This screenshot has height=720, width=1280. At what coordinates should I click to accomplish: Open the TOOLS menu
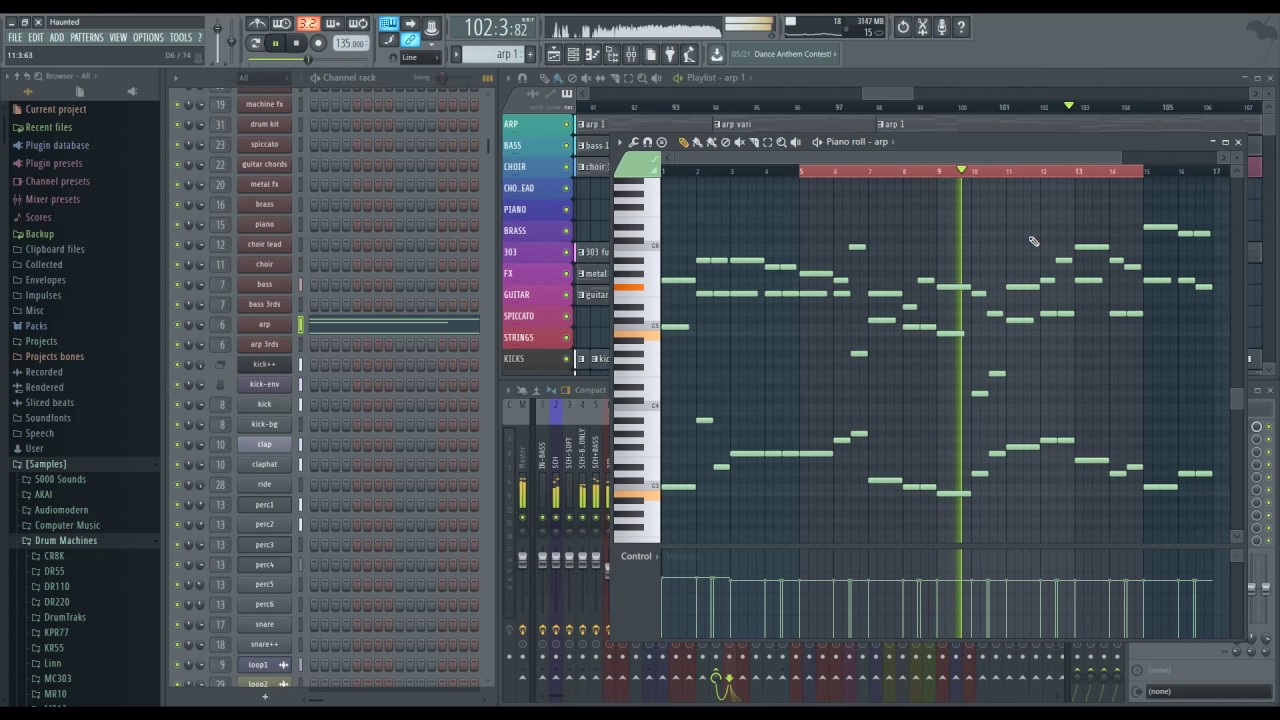click(181, 38)
